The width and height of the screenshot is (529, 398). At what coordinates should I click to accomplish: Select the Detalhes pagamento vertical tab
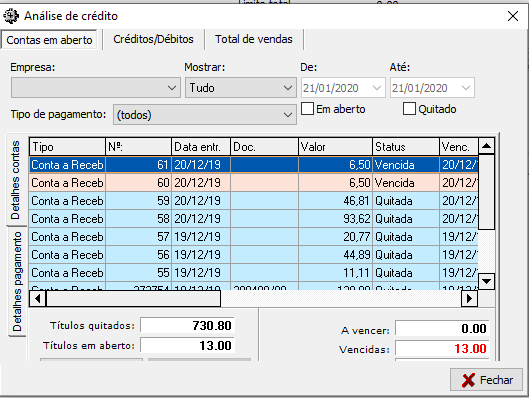pos(17,282)
